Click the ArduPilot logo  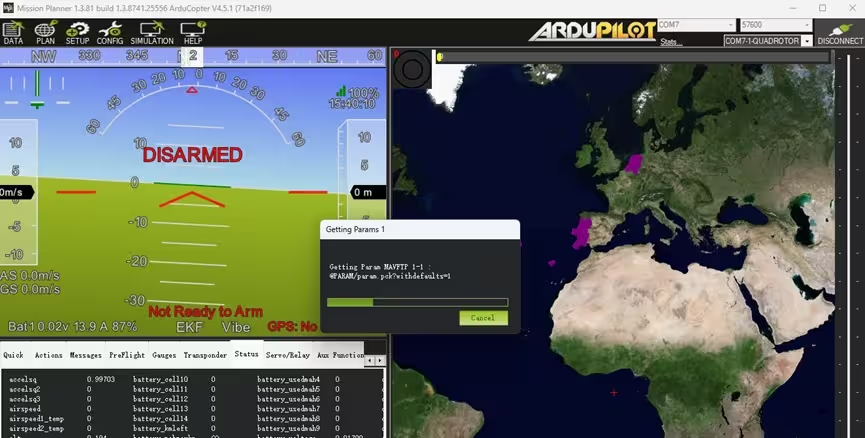pos(592,31)
